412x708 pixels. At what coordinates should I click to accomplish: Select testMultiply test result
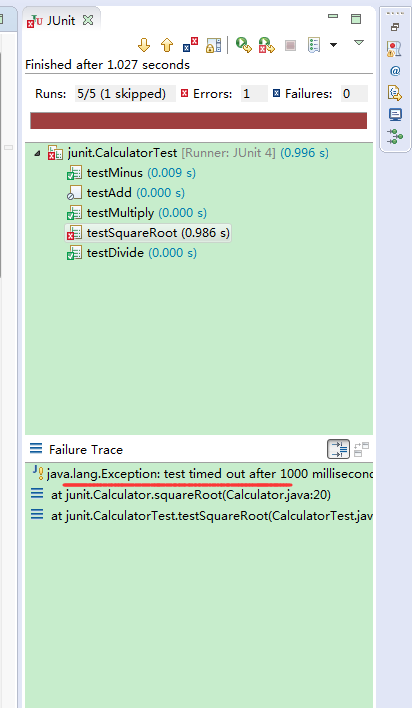click(x=136, y=213)
